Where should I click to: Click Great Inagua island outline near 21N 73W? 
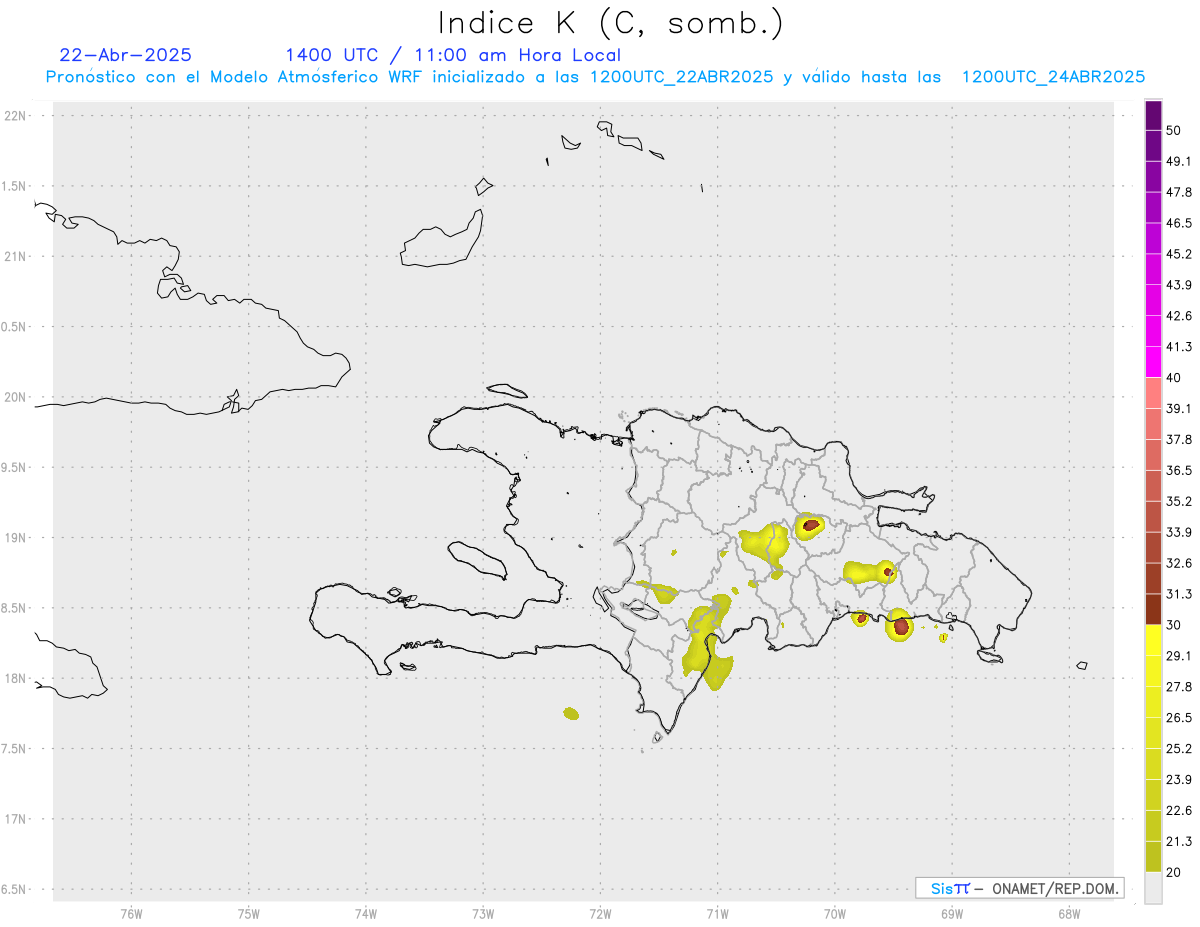444,240
